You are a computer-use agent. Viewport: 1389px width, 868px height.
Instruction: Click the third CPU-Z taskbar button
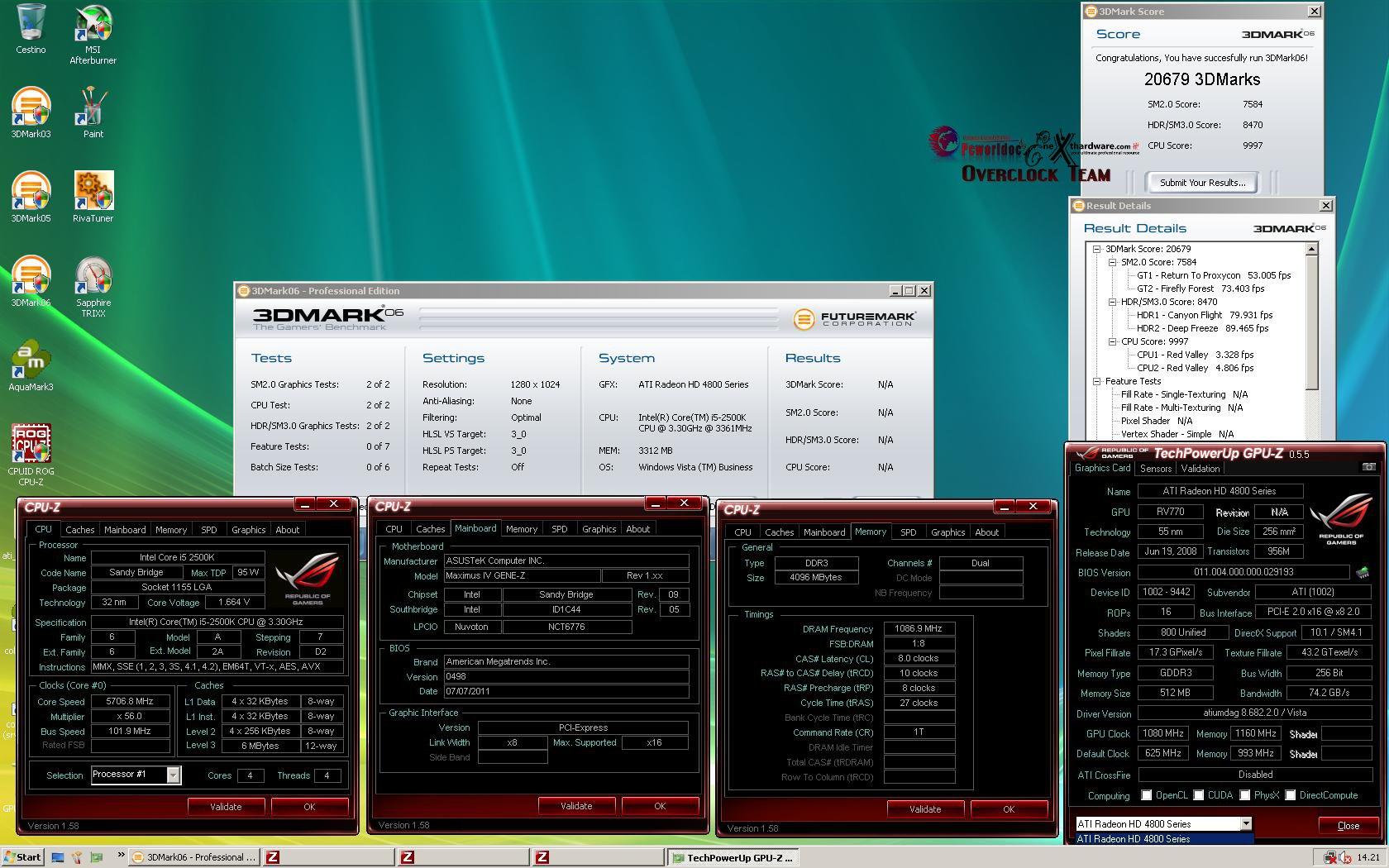[x=597, y=857]
